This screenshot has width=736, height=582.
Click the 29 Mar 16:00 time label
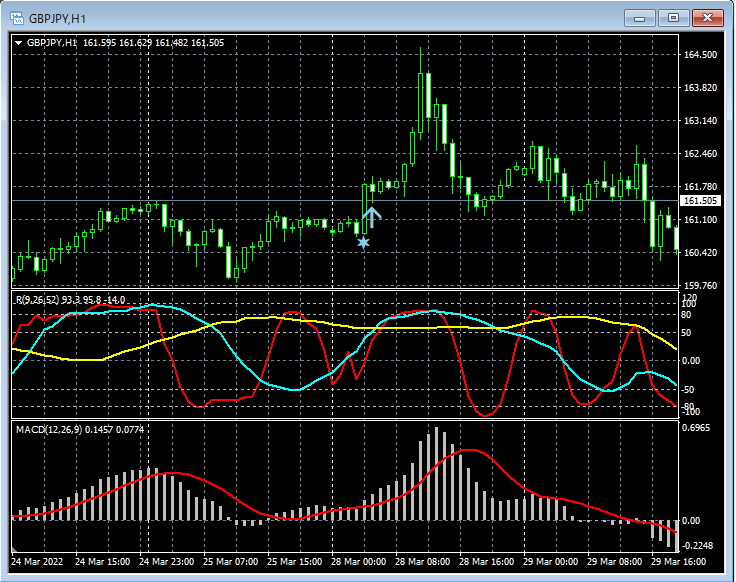click(x=680, y=563)
